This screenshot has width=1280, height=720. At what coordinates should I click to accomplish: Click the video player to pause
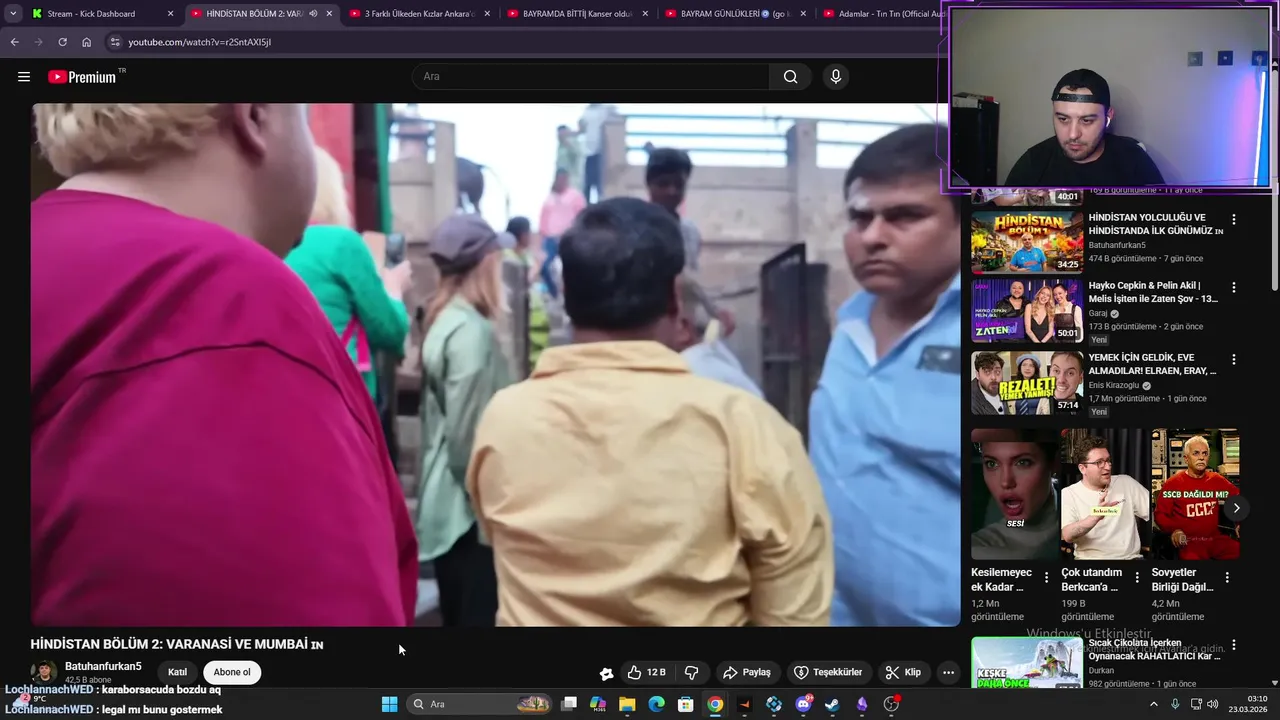[x=495, y=364]
